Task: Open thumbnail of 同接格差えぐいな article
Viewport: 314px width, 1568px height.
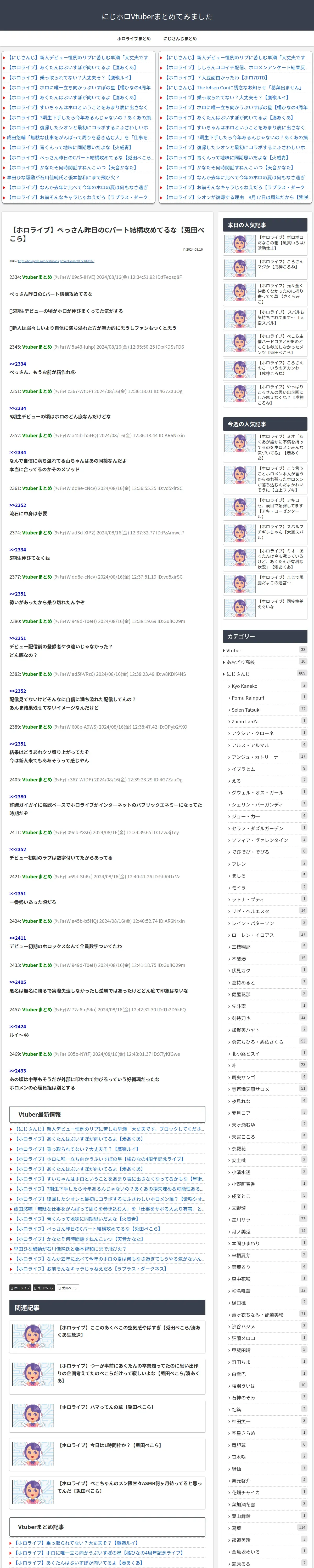Action: coord(240,608)
